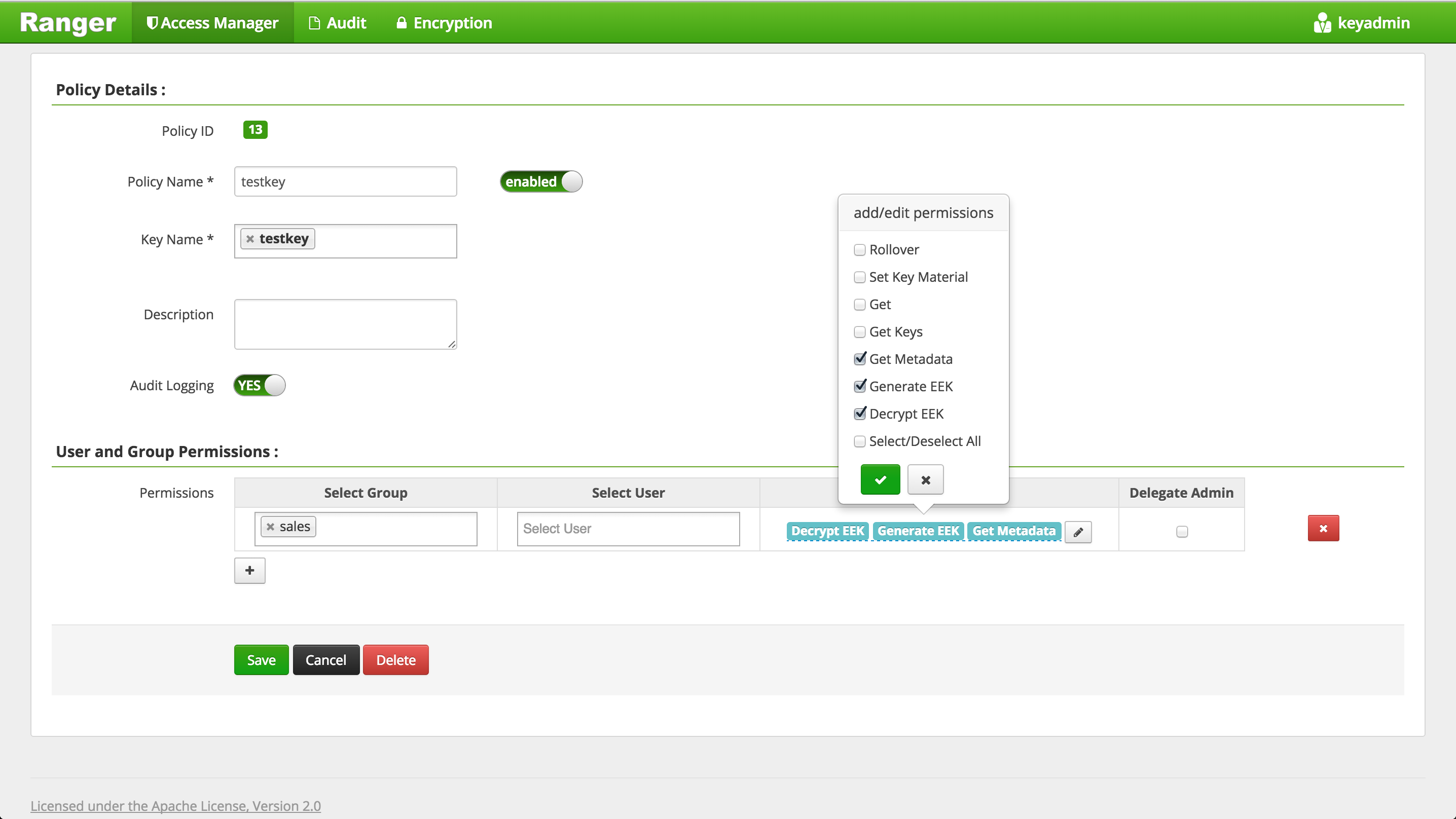The image size is (1456, 819).
Task: Click the keyadmin user icon
Action: [x=1322, y=23]
